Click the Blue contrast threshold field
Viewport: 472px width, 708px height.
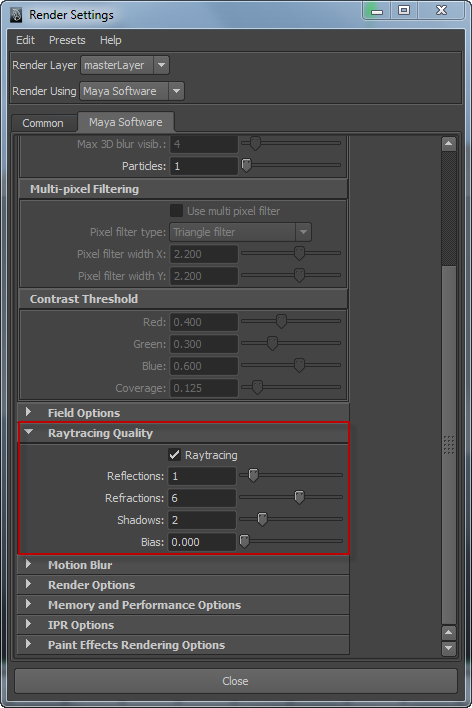204,366
